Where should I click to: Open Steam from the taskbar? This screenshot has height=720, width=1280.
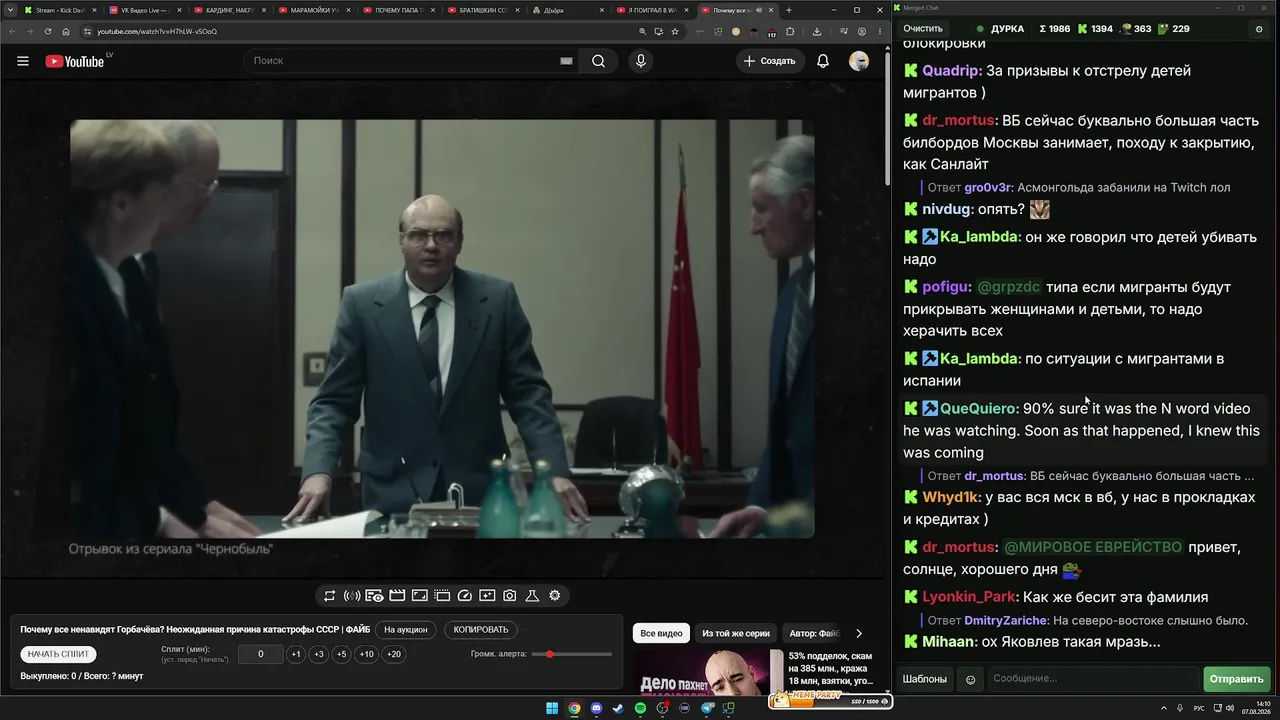click(x=618, y=709)
